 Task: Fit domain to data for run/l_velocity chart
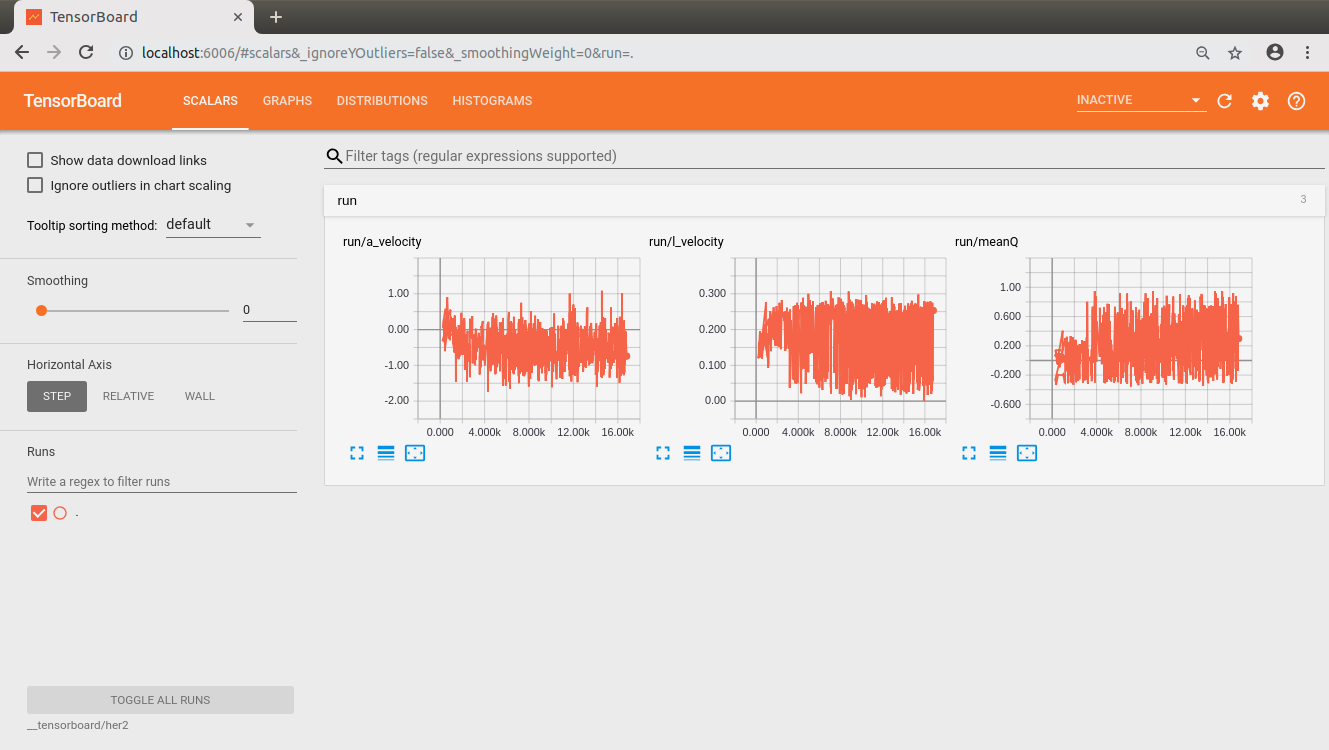pyautogui.click(x=721, y=453)
